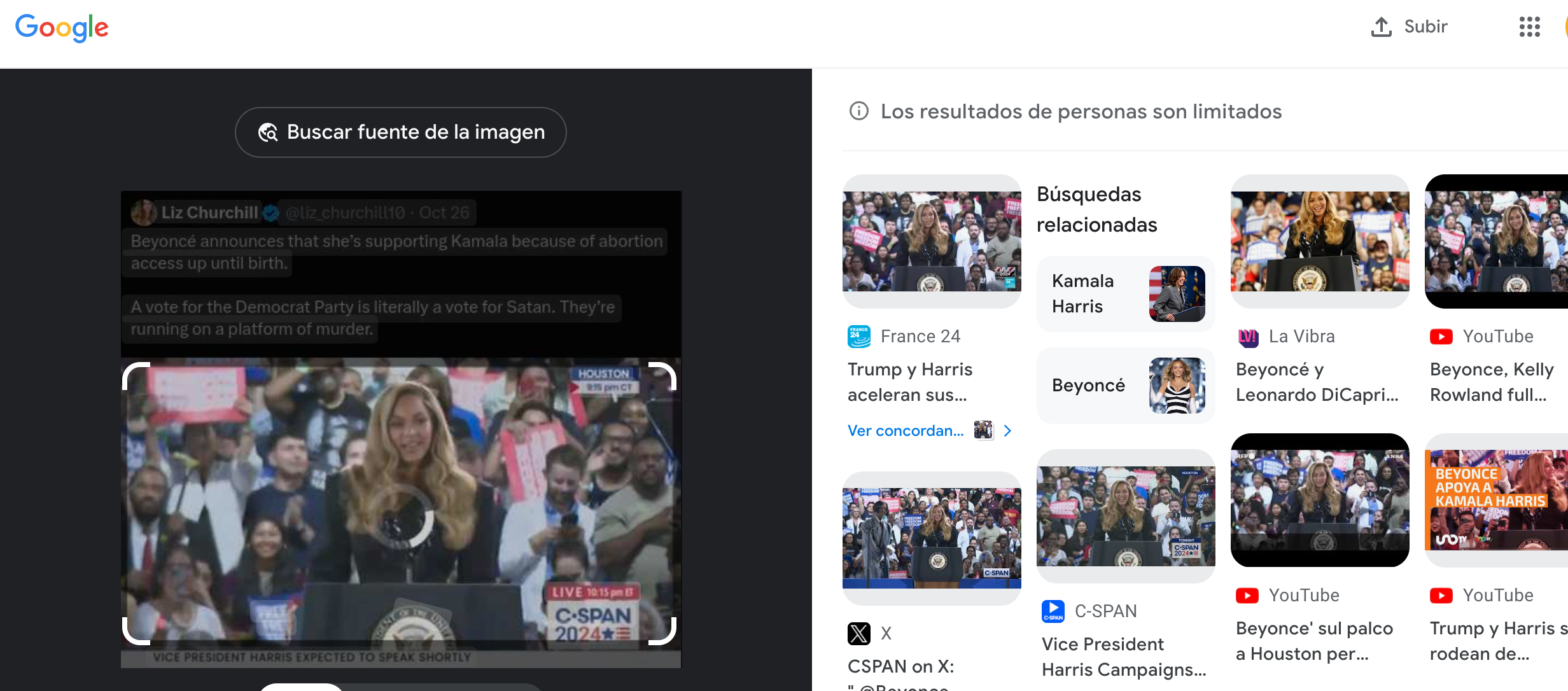Image resolution: width=1568 pixels, height=691 pixels.
Task: Select the Beyoncé related search chip
Action: (1125, 386)
